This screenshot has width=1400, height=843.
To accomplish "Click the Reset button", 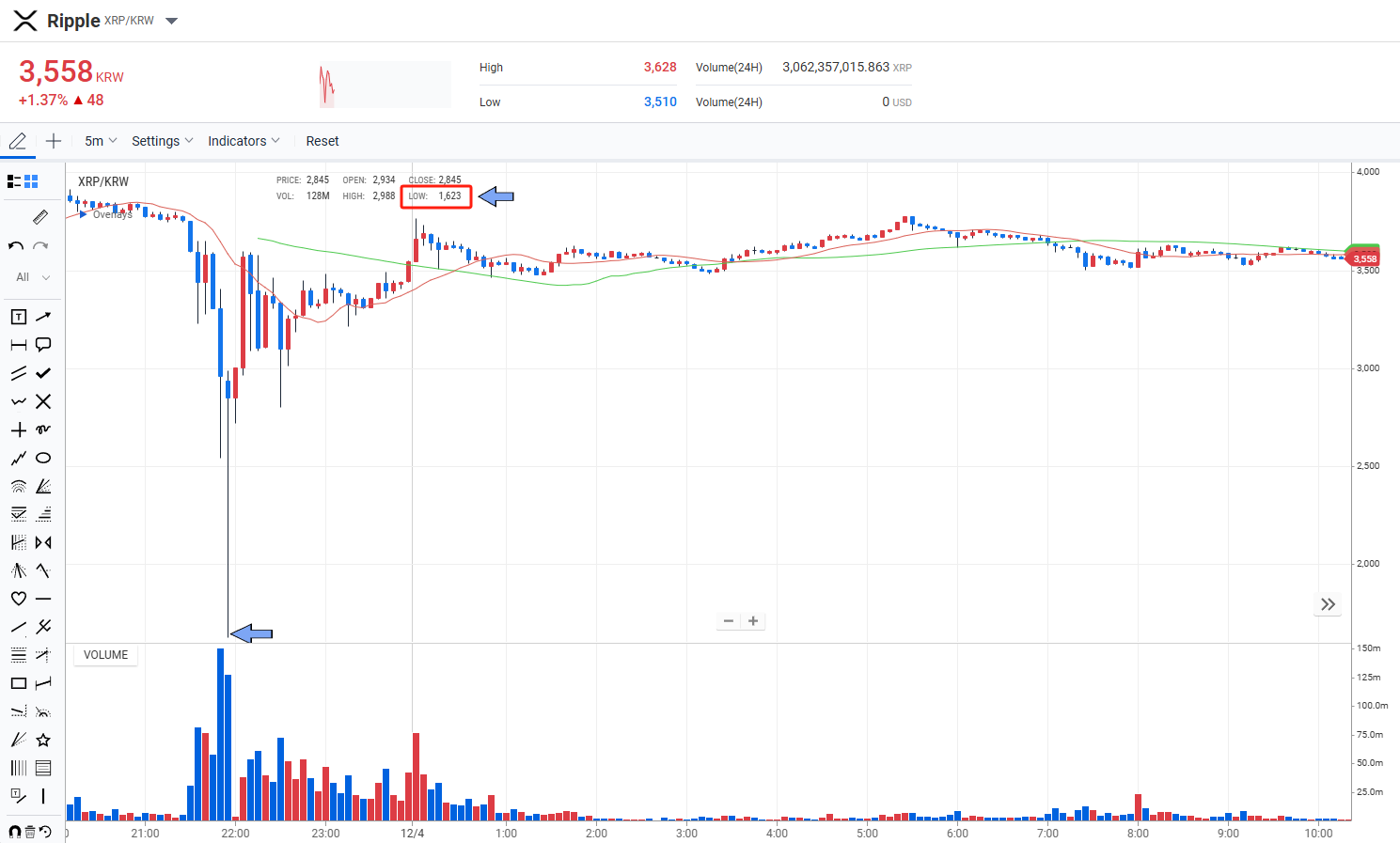I will tap(322, 141).
